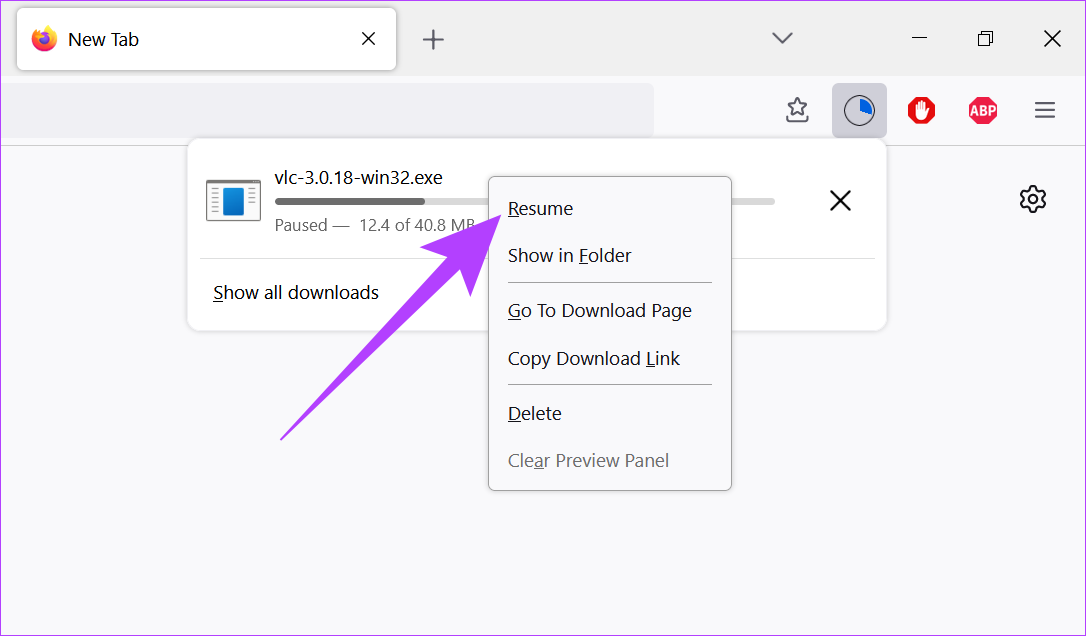The image size is (1086, 636).
Task: Click the bookmark star tray icon
Action: coord(797,110)
